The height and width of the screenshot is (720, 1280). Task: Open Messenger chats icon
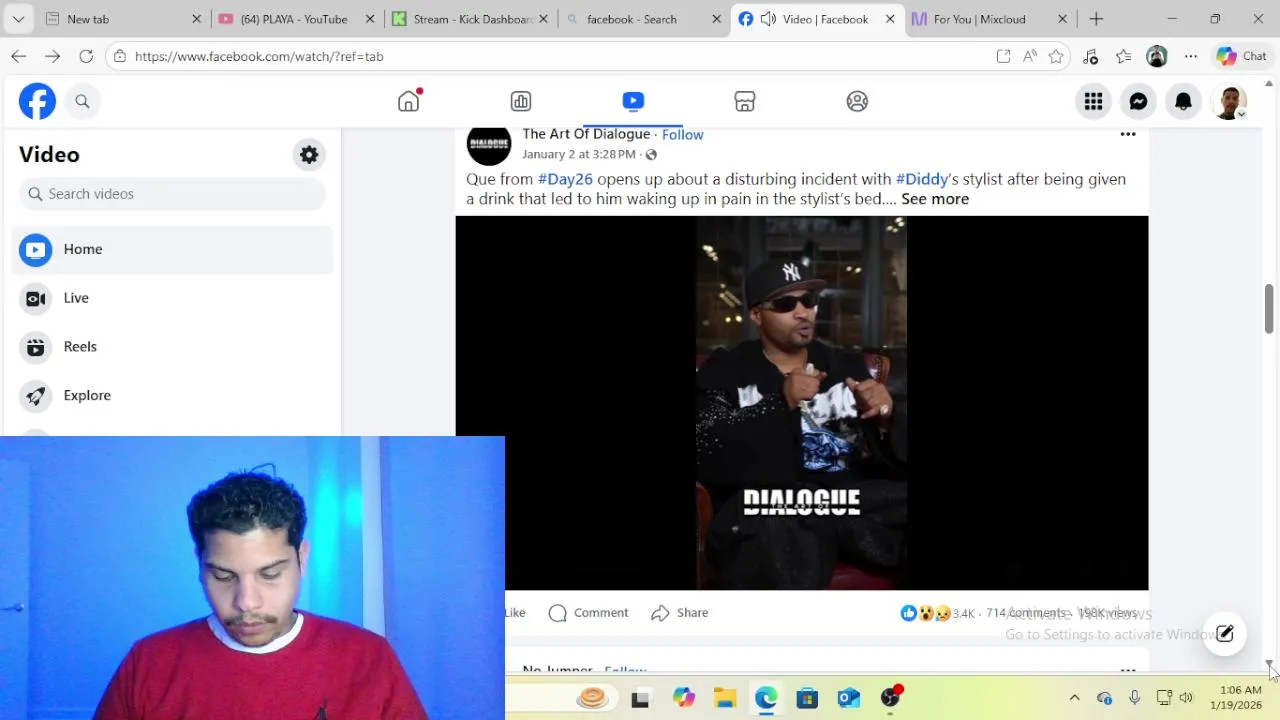click(1138, 101)
